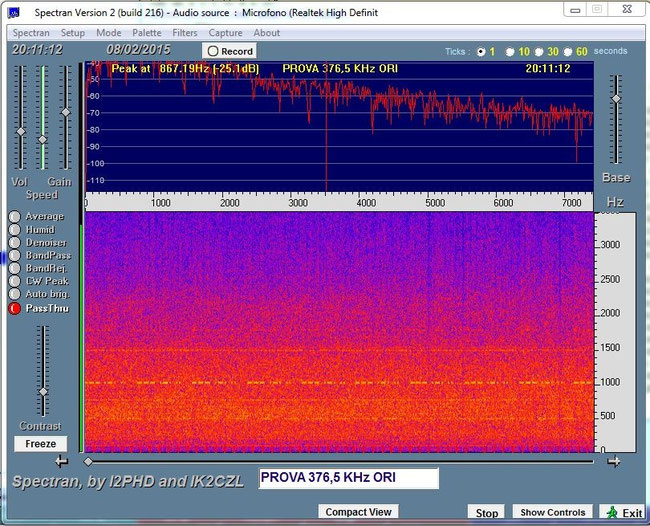This screenshot has width=650, height=526.
Task: Click the Contrast slider handle
Action: point(43,392)
